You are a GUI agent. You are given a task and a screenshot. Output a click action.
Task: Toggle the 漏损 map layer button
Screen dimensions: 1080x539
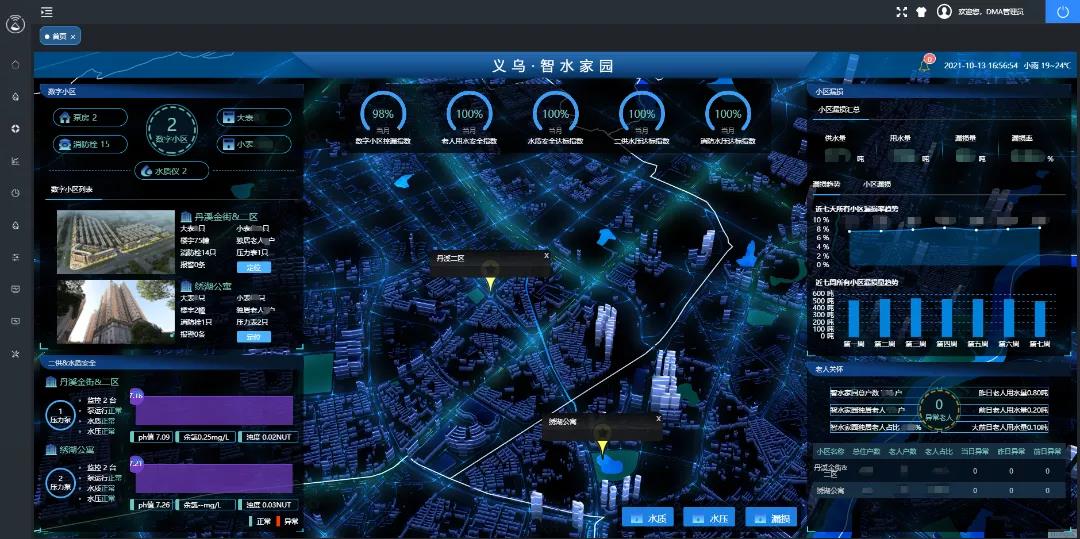[x=771, y=517]
